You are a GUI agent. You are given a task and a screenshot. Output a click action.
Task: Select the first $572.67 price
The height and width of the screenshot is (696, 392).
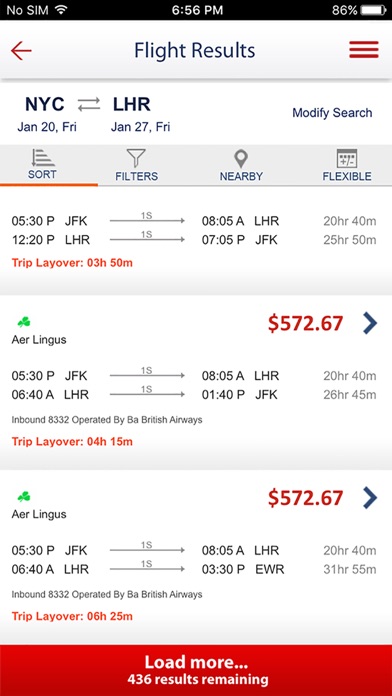coord(305,323)
